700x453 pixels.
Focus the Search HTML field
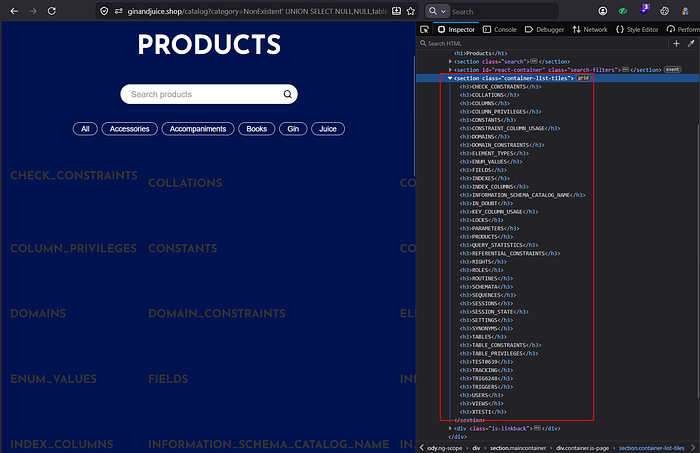pos(542,43)
